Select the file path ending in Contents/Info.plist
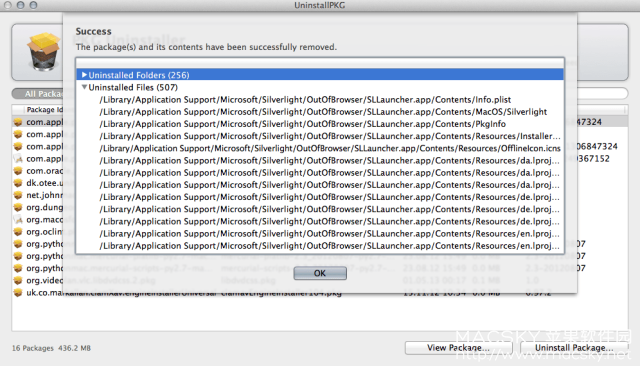The image size is (640, 366). (305, 100)
